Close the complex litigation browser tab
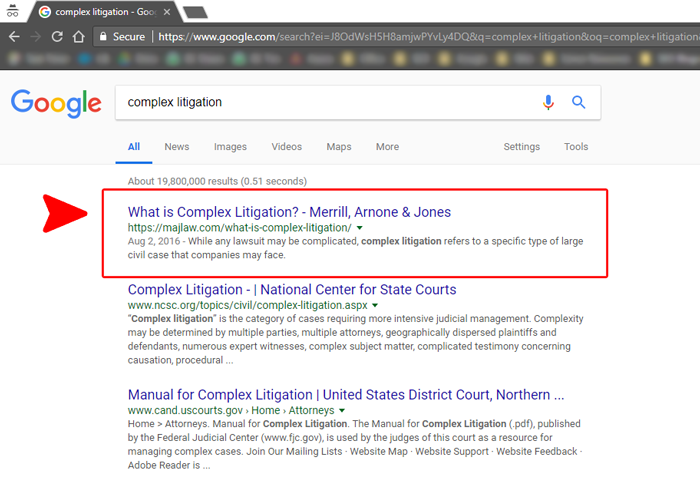The image size is (700, 482). [167, 12]
